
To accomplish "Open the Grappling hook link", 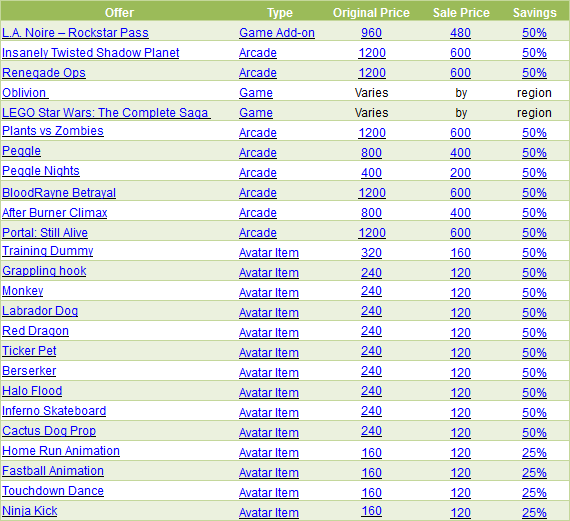I will [x=44, y=271].
